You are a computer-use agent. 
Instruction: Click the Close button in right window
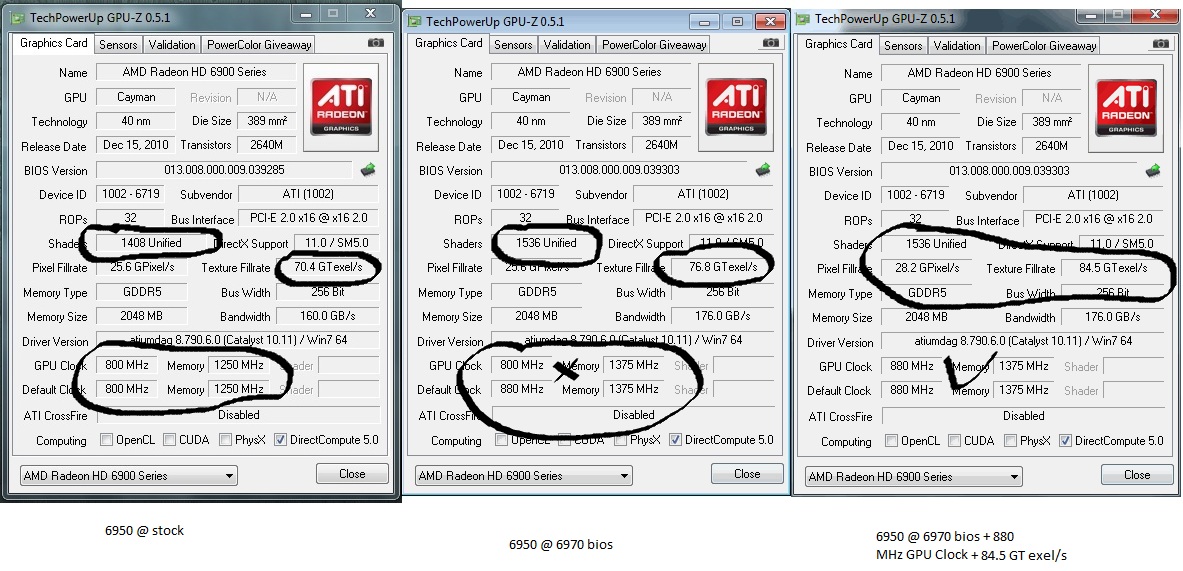point(1137,474)
